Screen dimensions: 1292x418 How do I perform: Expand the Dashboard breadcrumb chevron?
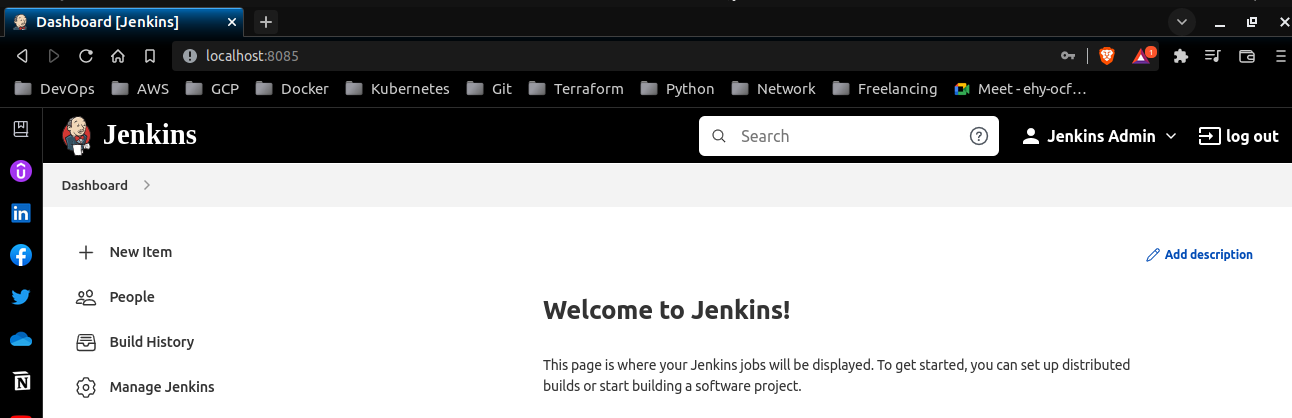click(146, 185)
